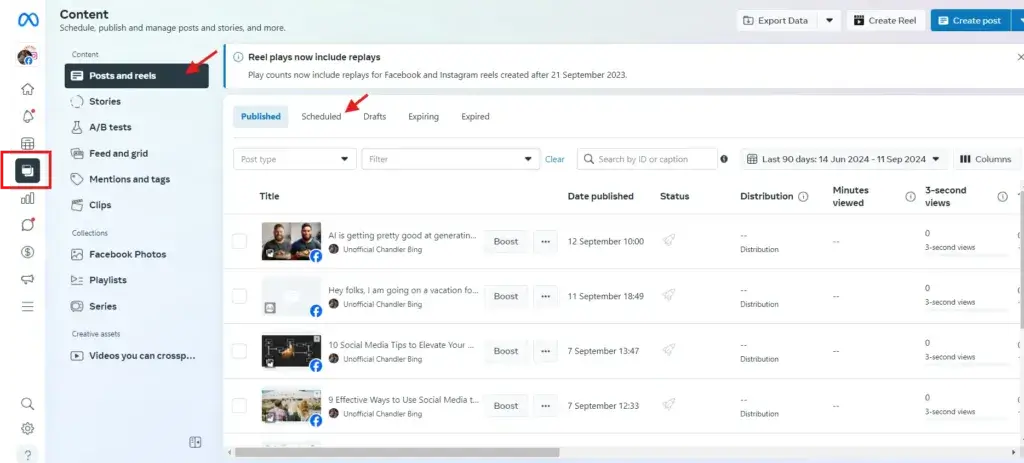Boost the 10 Social Media Tips post
The image size is (1024, 463).
pos(506,351)
